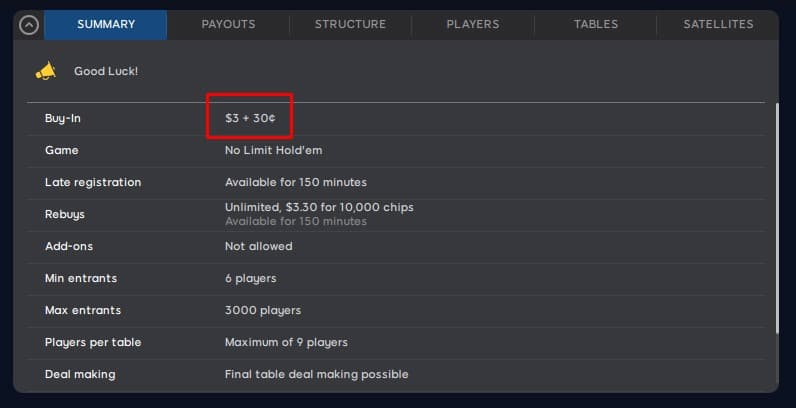Select the No Limit Hold'em game value
Image resolution: width=796 pixels, height=408 pixels.
[x=273, y=150]
